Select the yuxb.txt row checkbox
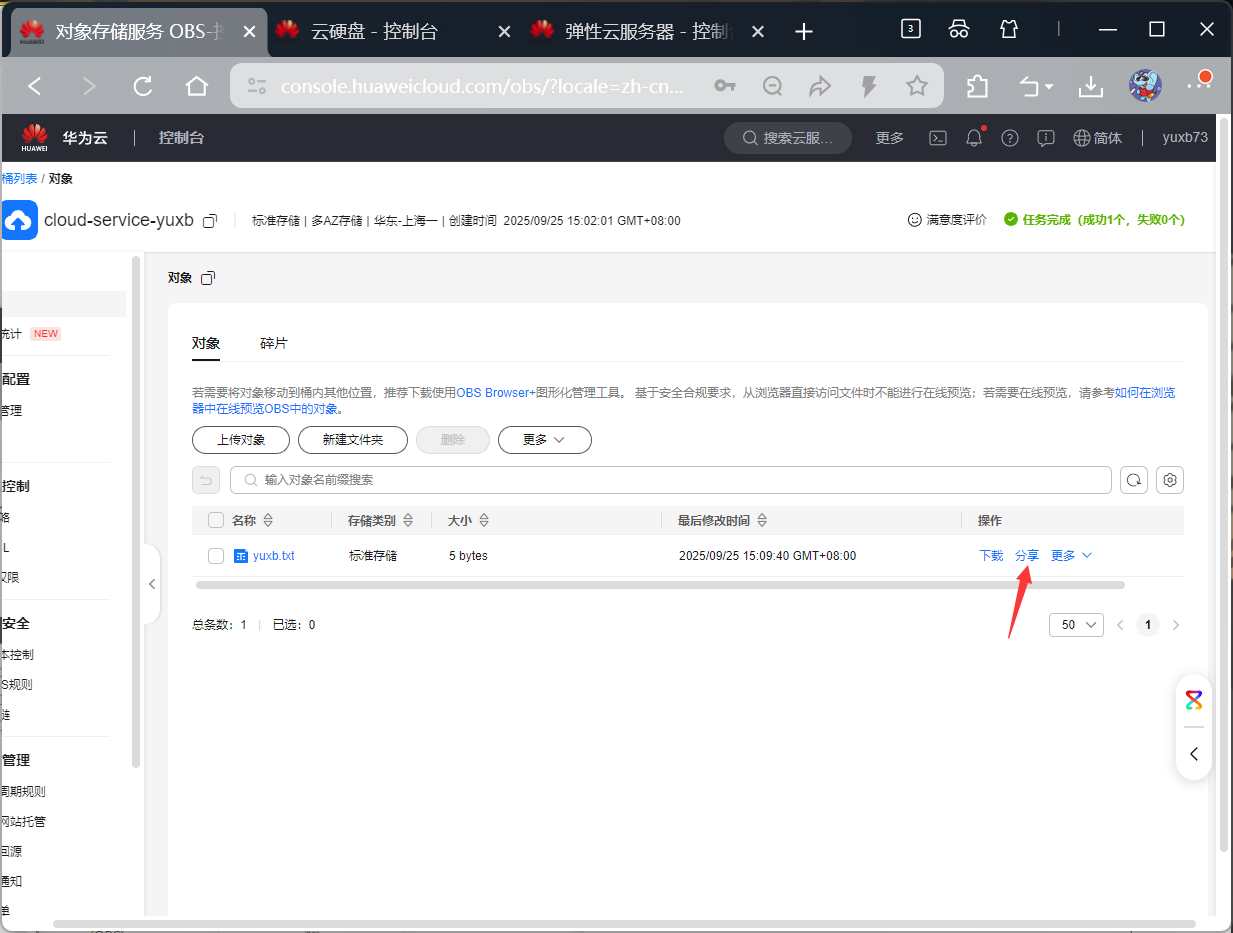This screenshot has width=1233, height=933. coord(216,556)
